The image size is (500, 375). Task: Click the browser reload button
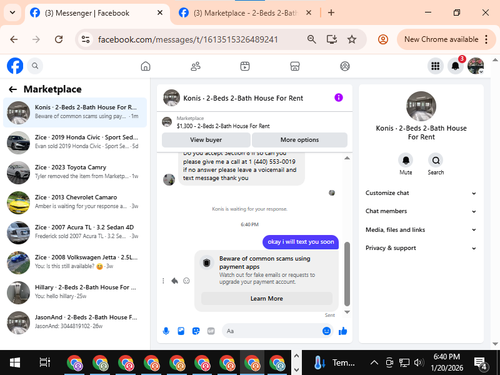pyautogui.click(x=59, y=40)
